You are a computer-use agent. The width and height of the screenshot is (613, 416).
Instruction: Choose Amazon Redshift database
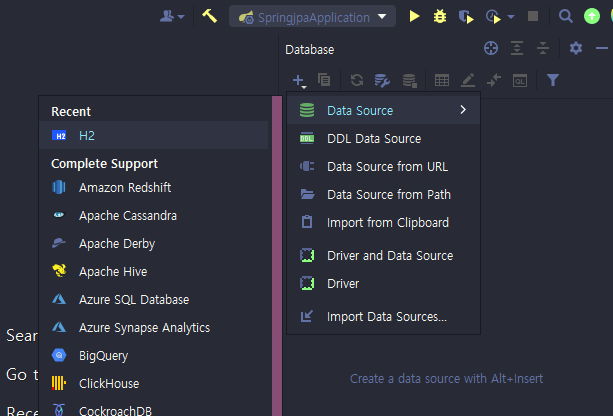154,188
